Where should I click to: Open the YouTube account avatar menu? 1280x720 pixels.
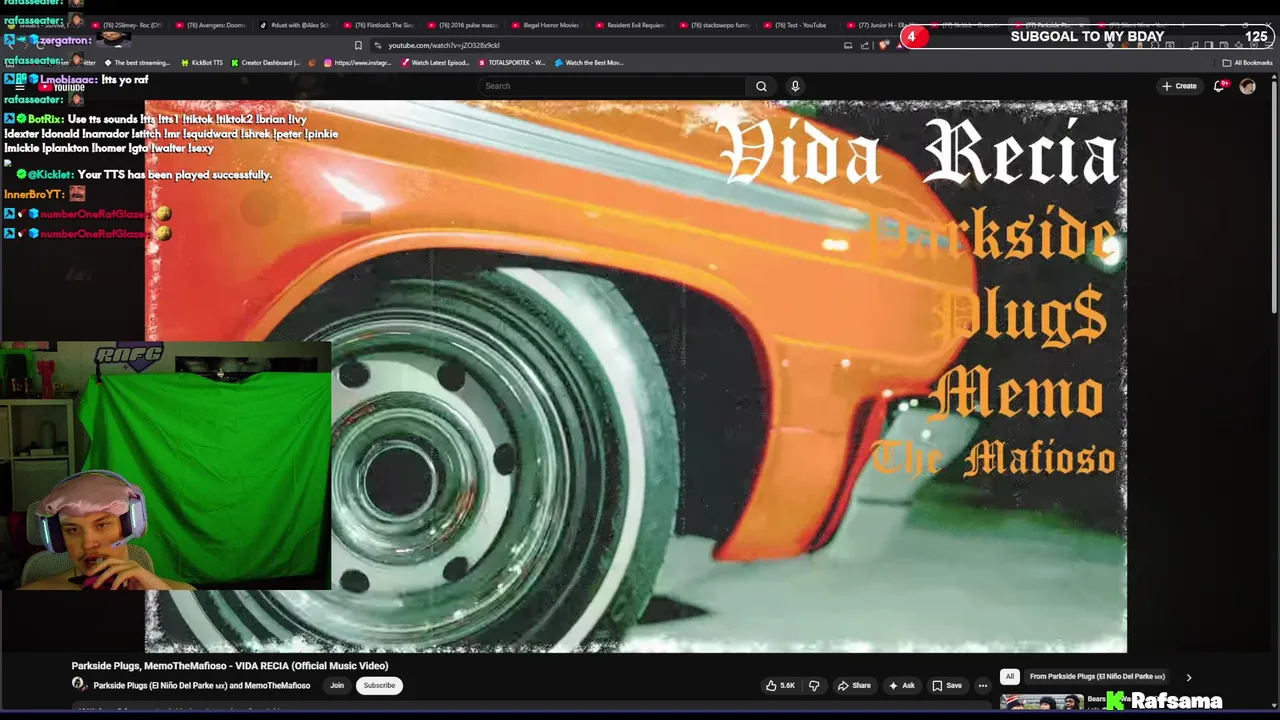(x=1247, y=86)
